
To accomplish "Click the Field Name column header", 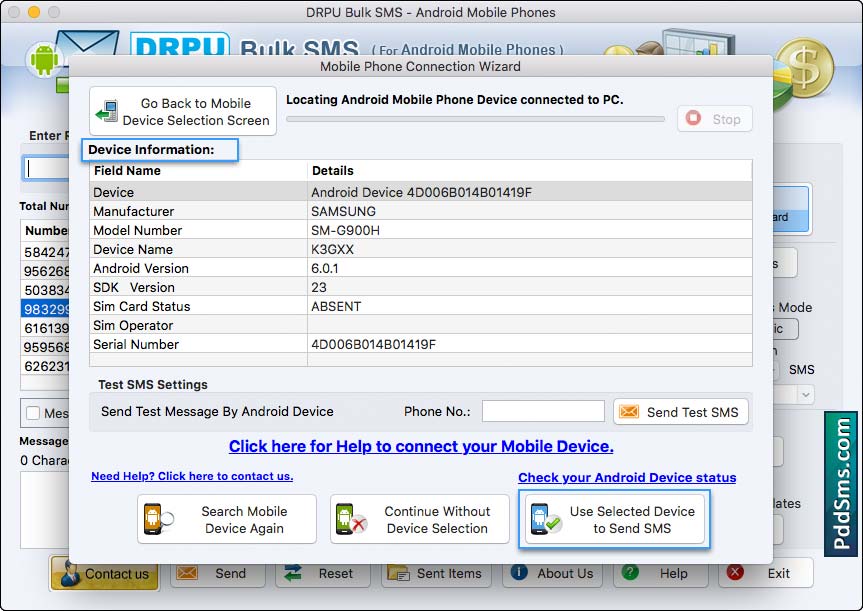I will [x=198, y=171].
